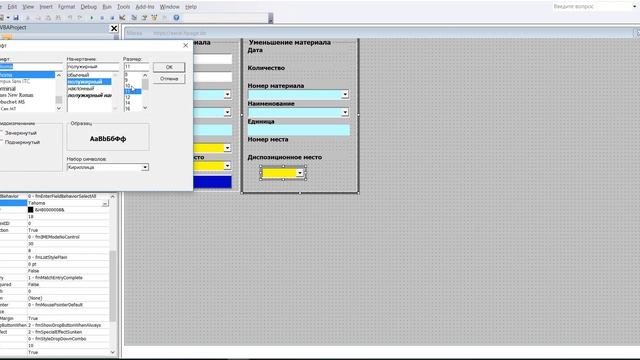The height and width of the screenshot is (360, 640).
Task: Click the Break pause icon
Action: (x=102, y=18)
